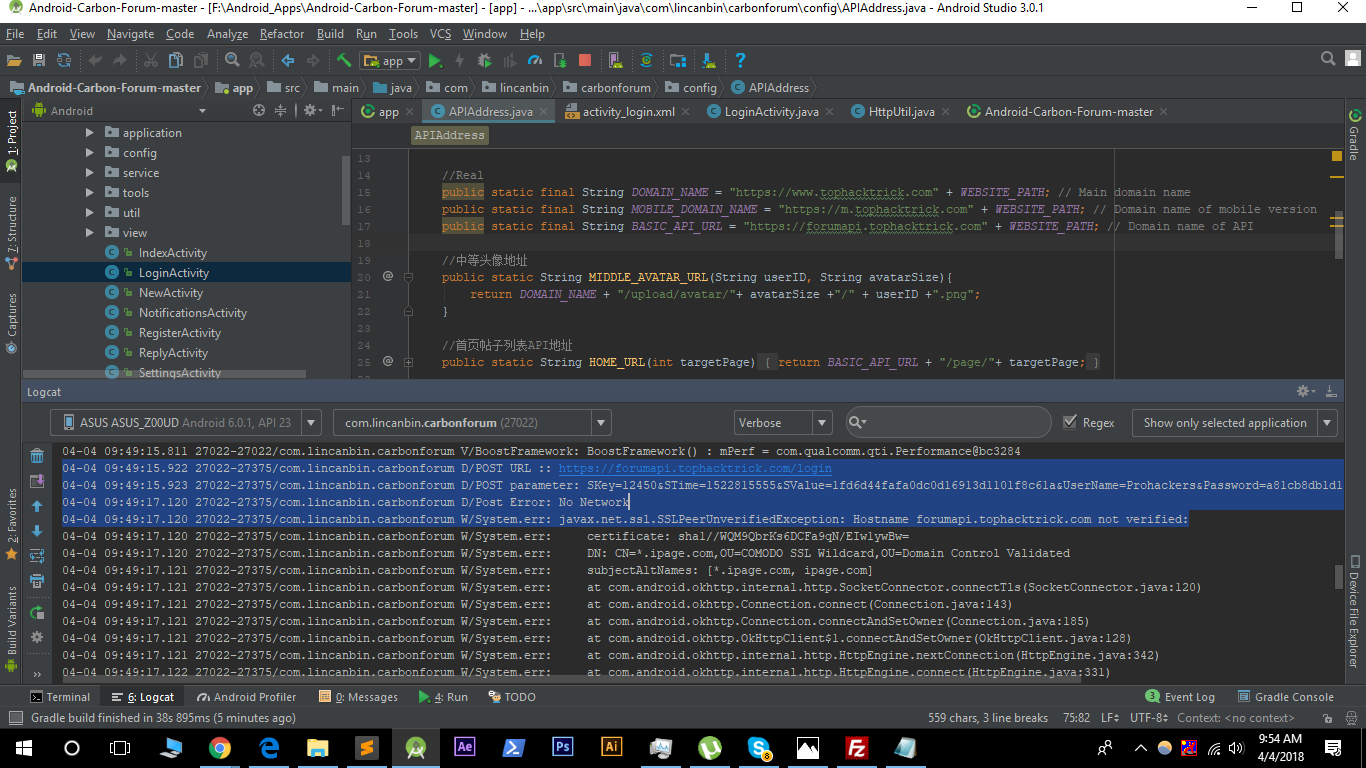
Task: Toggle the Regex checkbox
Action: (1071, 422)
